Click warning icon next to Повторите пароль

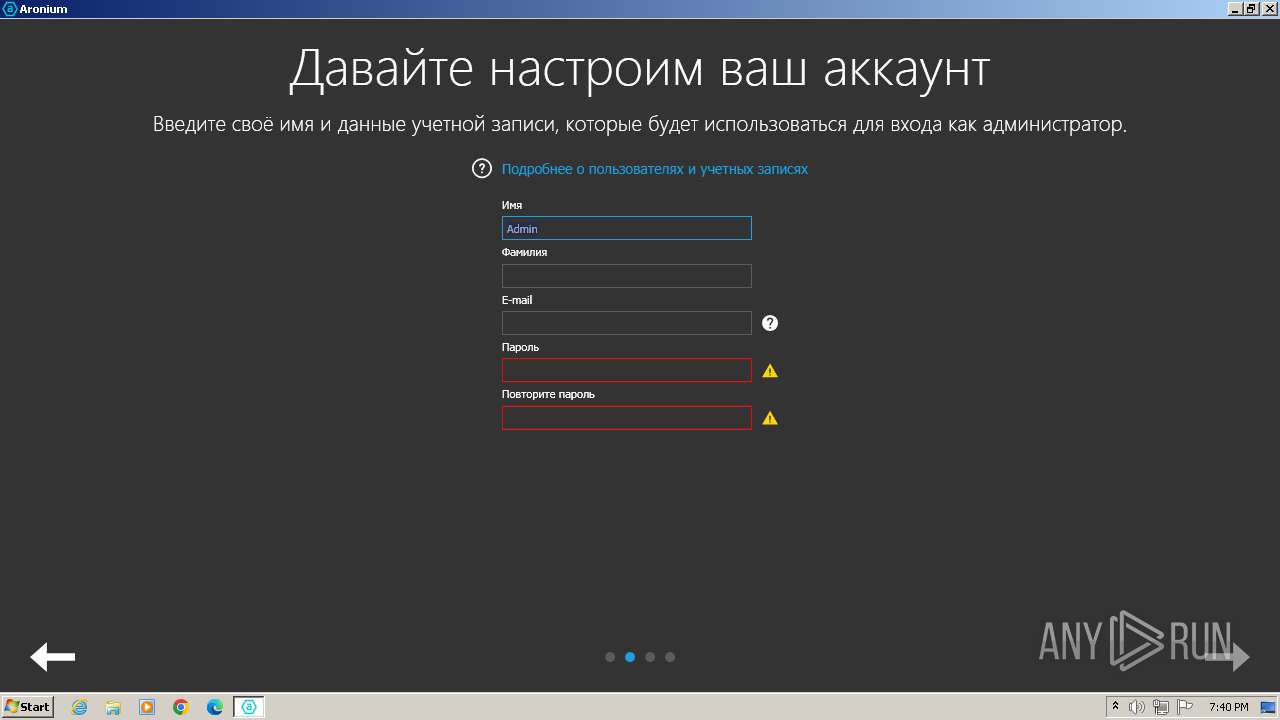770,418
